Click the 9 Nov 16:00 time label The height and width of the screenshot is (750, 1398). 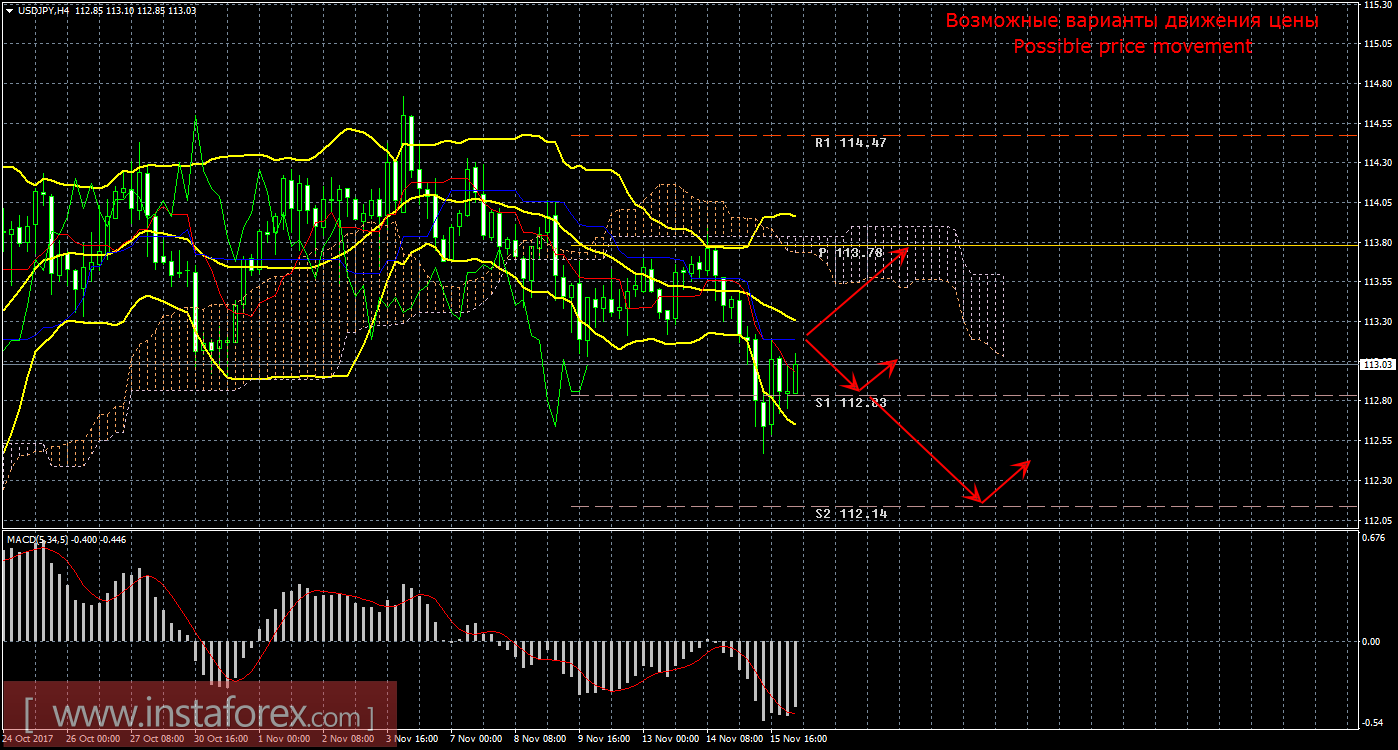pos(603,740)
